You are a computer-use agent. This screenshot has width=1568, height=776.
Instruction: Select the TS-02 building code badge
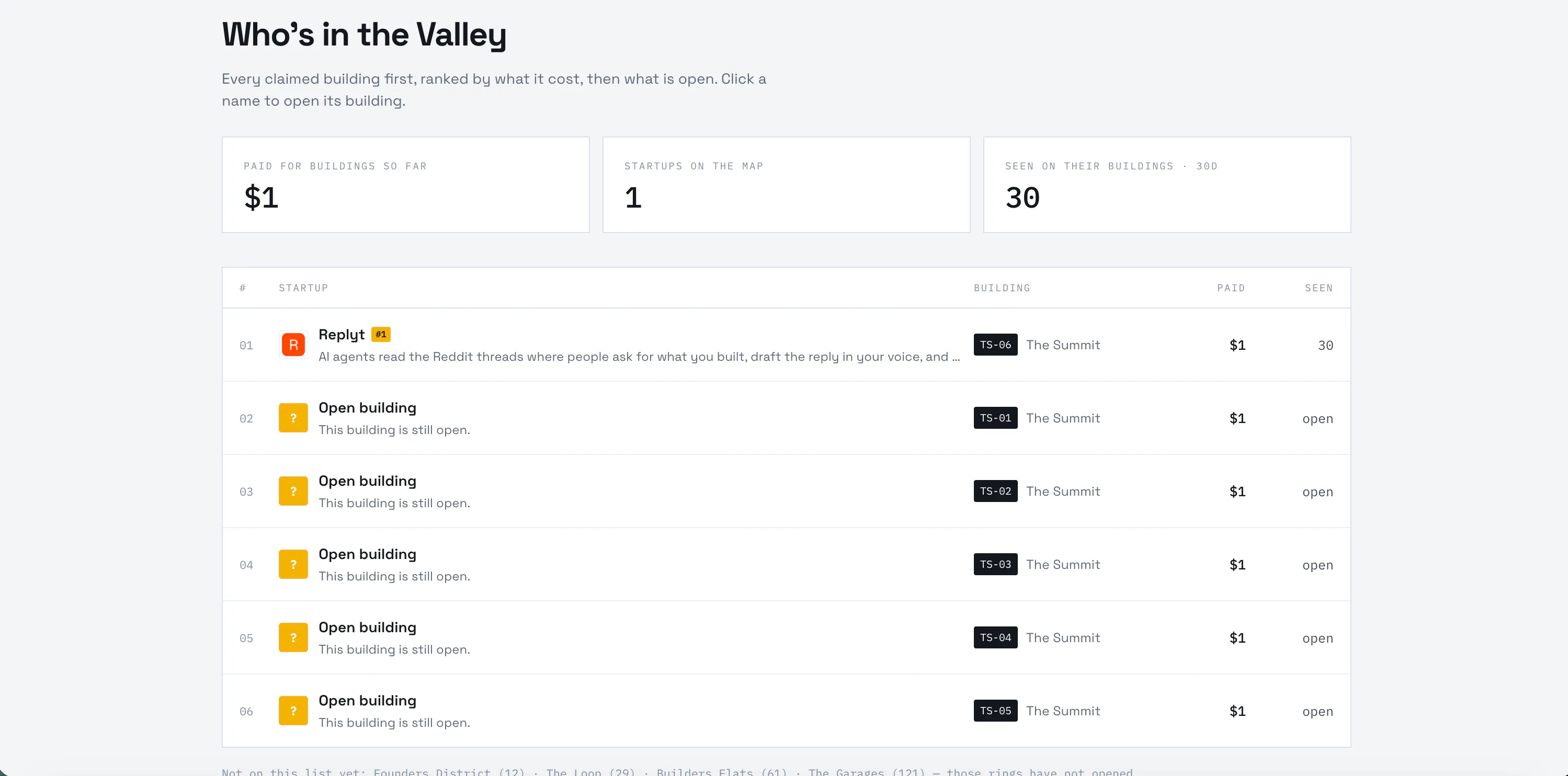[x=995, y=491]
